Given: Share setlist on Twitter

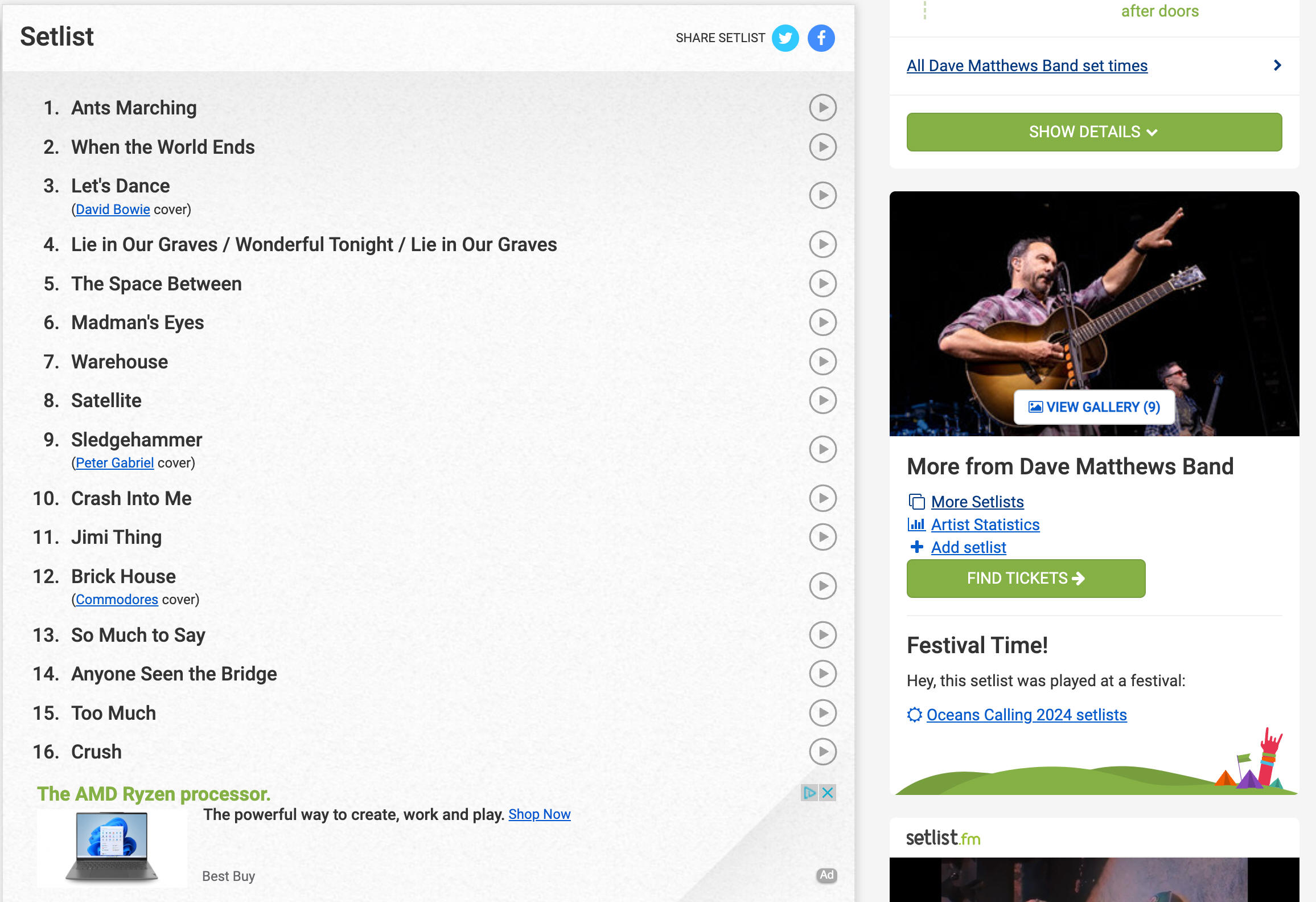Looking at the screenshot, I should coord(785,38).
